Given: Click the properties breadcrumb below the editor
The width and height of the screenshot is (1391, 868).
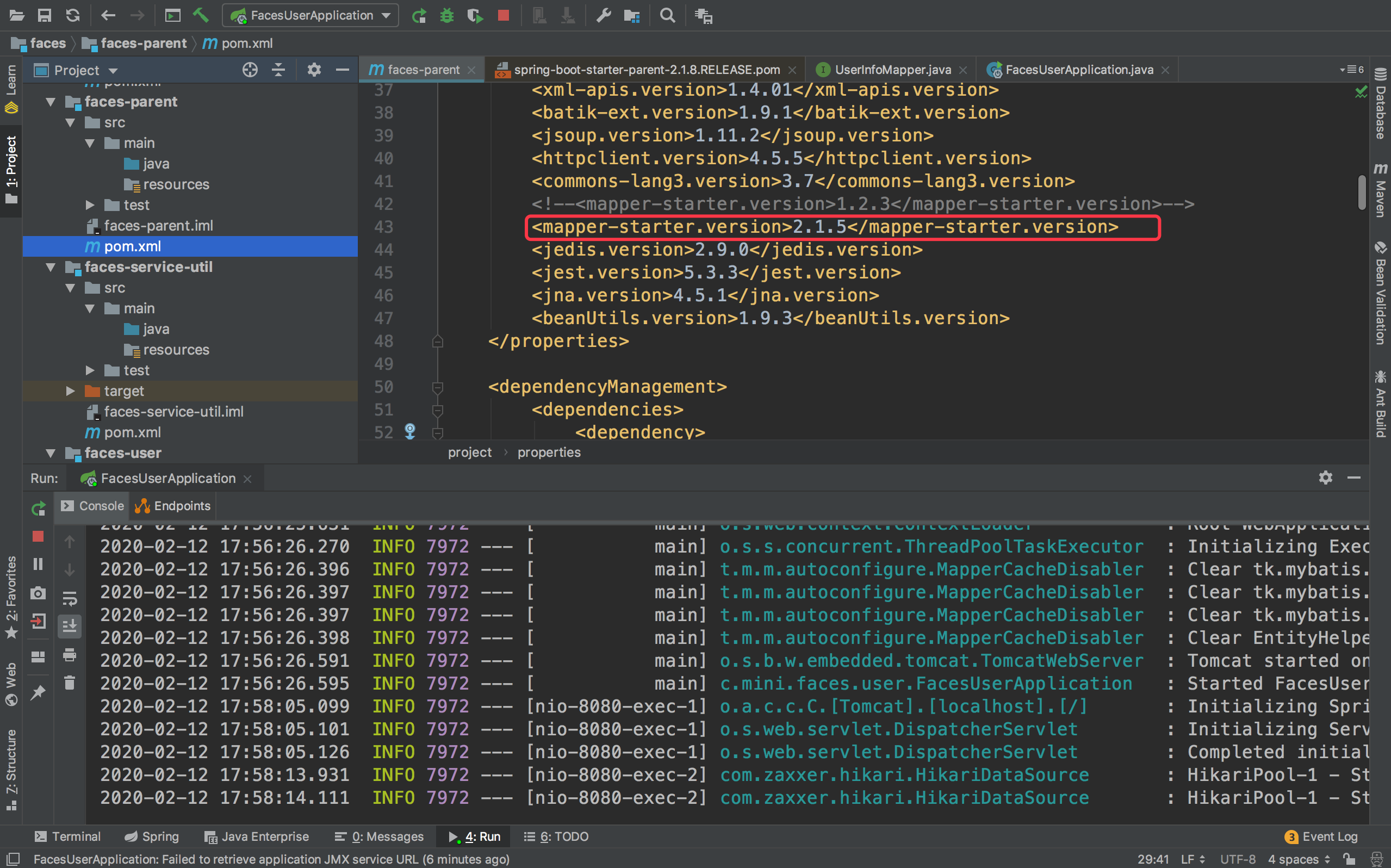Looking at the screenshot, I should [549, 452].
